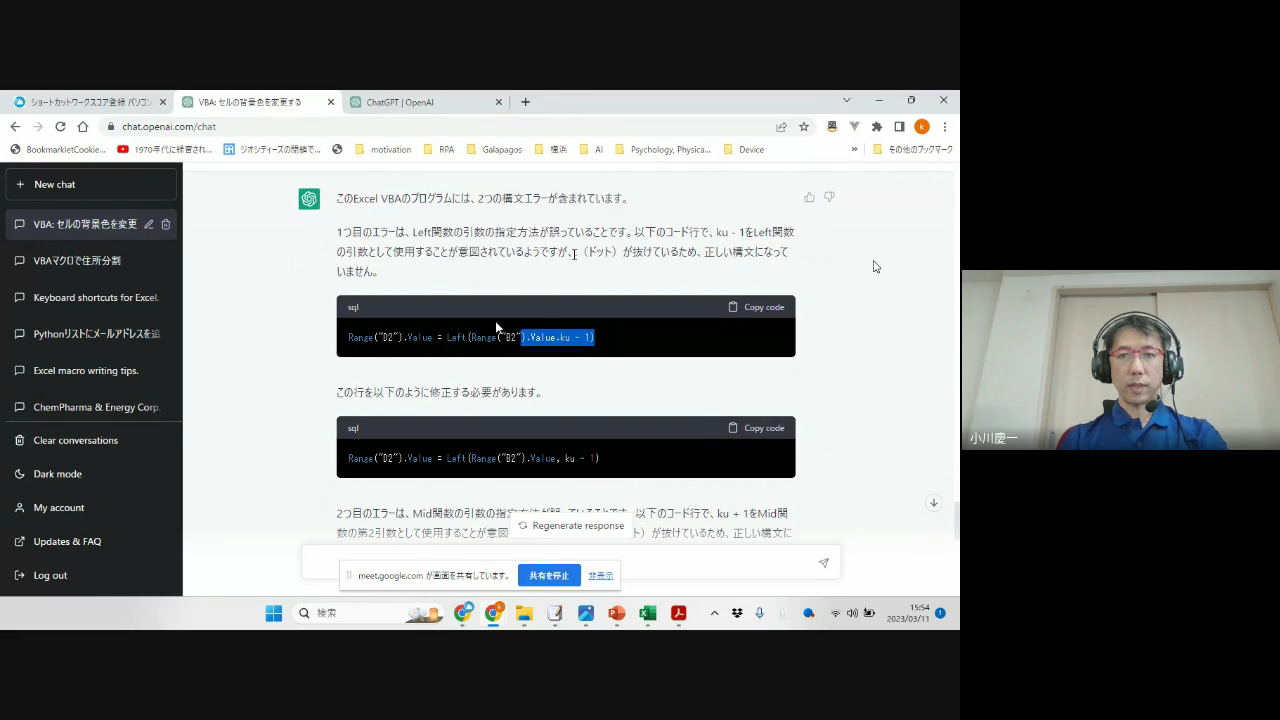Screen dimensions: 1280x720
Task: Click the scroll-to-bottom arrow button
Action: coord(933,503)
